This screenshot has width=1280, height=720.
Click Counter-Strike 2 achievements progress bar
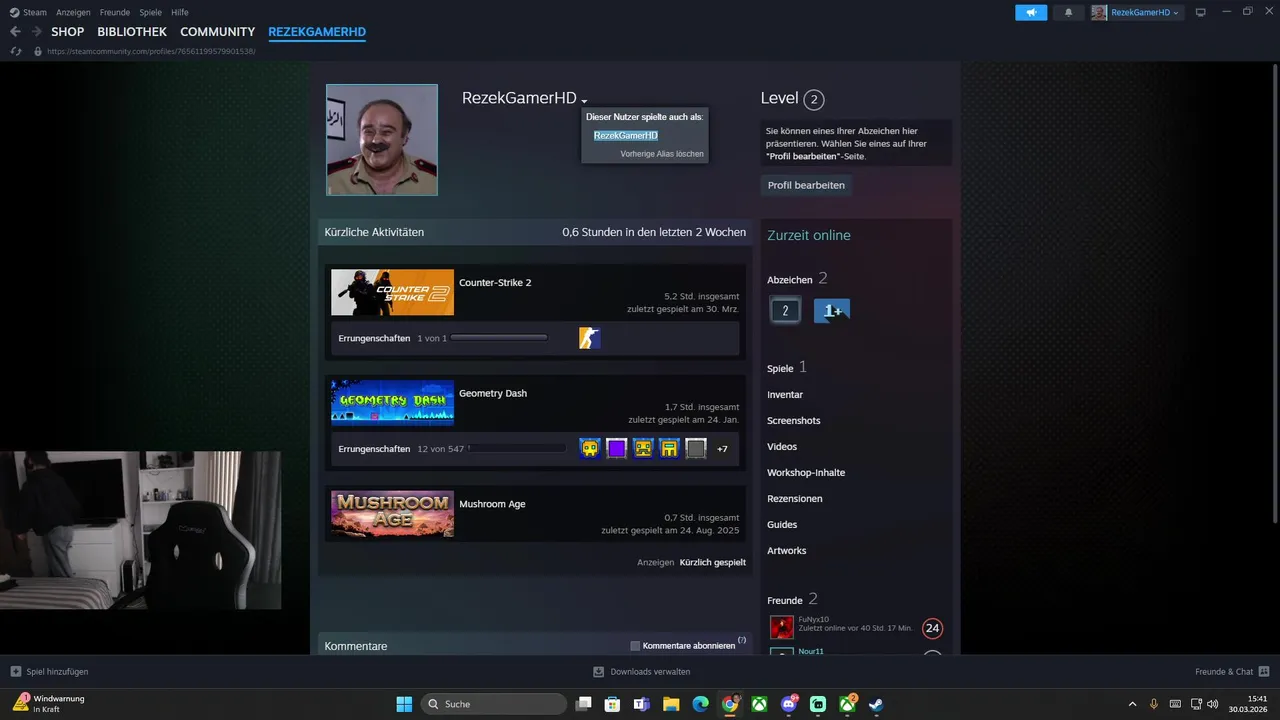point(499,338)
